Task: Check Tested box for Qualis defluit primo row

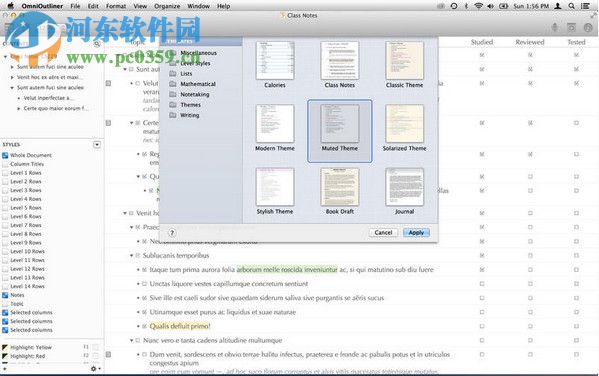Action: coord(576,326)
